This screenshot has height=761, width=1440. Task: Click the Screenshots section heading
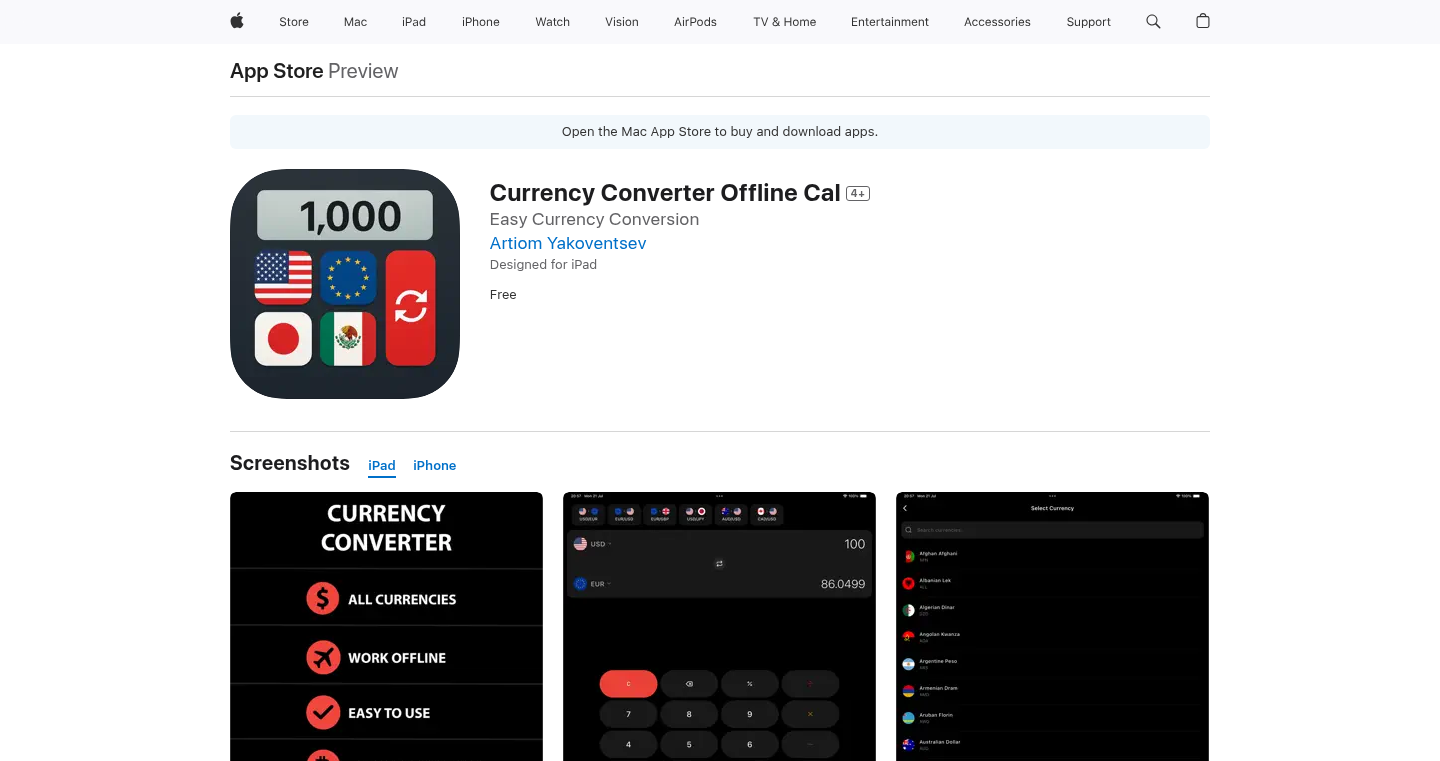click(290, 463)
